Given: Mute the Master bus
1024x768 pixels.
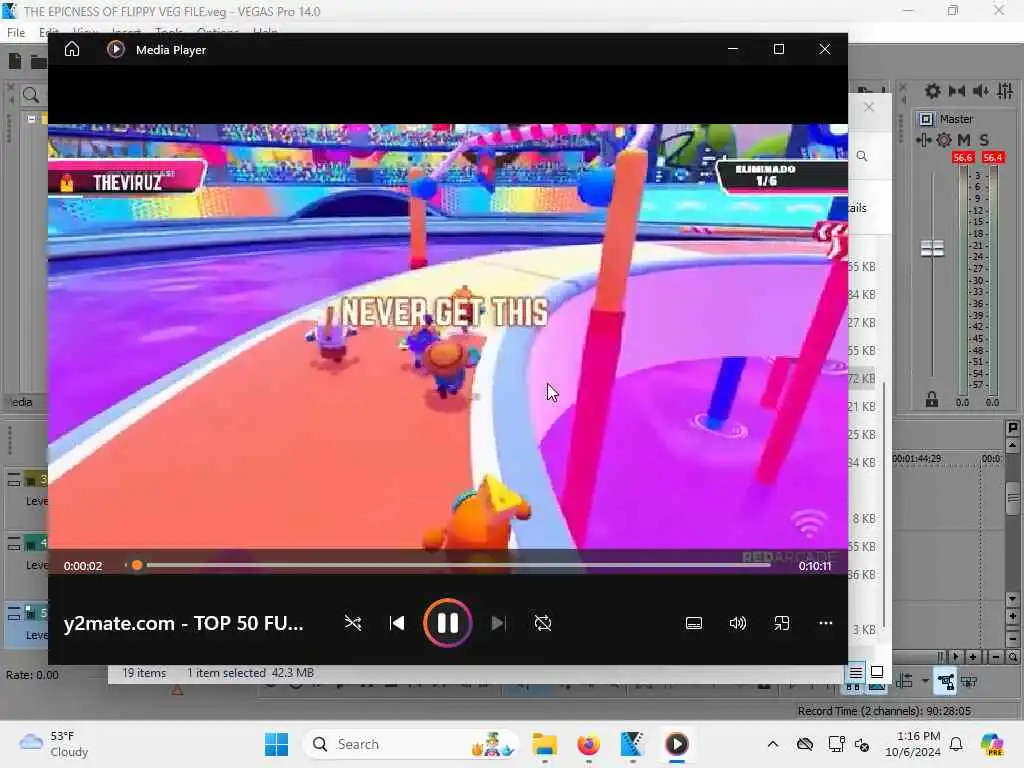Looking at the screenshot, I should tap(964, 140).
